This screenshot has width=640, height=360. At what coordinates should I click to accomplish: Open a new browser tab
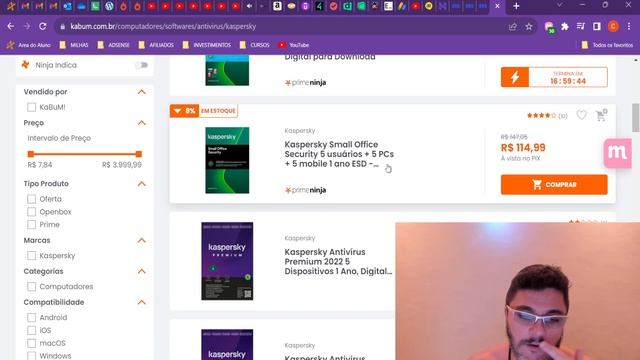point(516,6)
